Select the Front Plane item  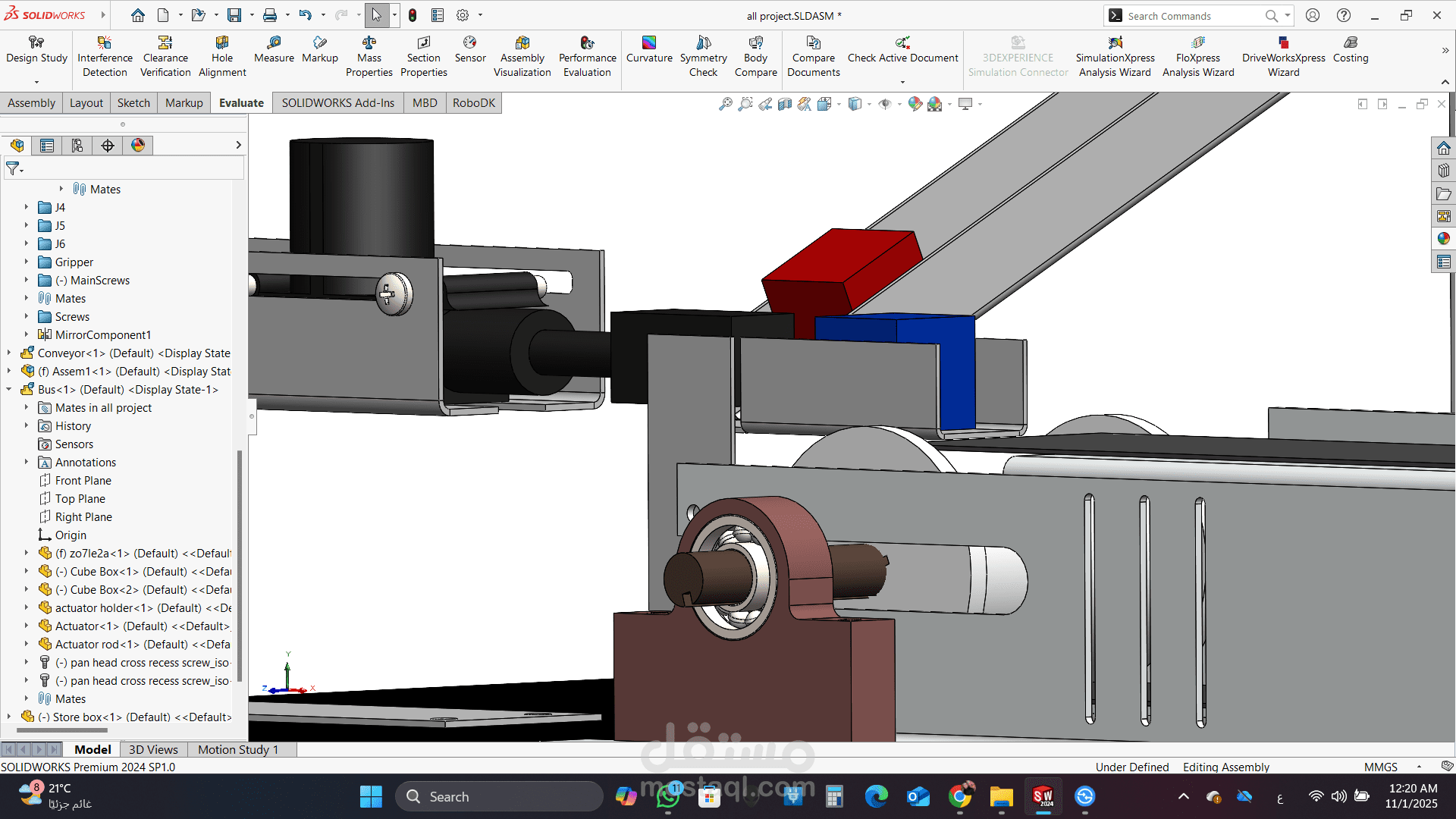pyautogui.click(x=83, y=480)
